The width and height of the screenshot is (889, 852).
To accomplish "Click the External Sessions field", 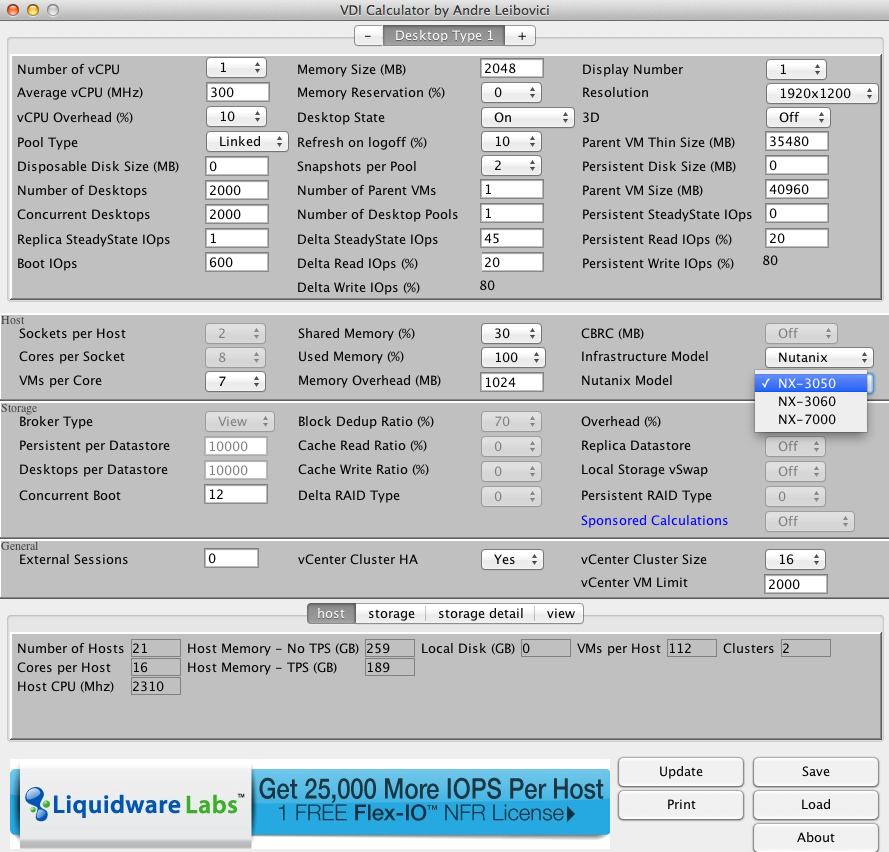I will coord(232,558).
